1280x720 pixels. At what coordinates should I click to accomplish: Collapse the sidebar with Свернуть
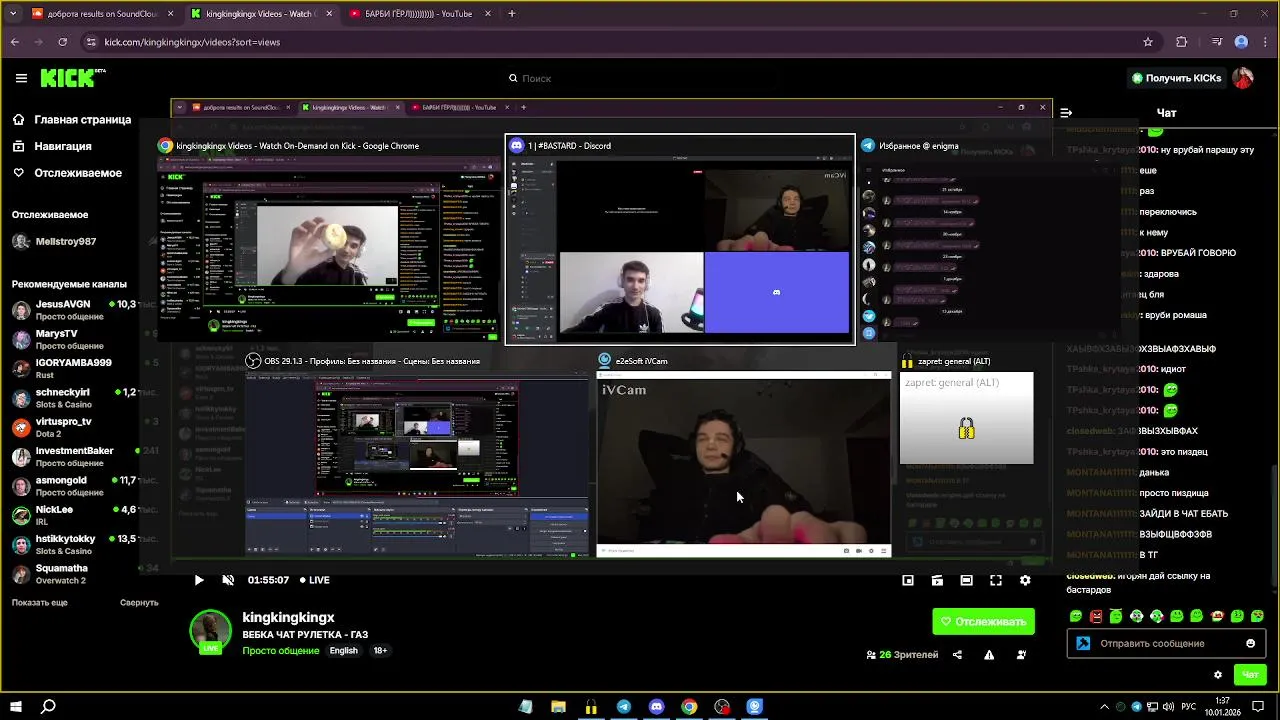click(139, 603)
